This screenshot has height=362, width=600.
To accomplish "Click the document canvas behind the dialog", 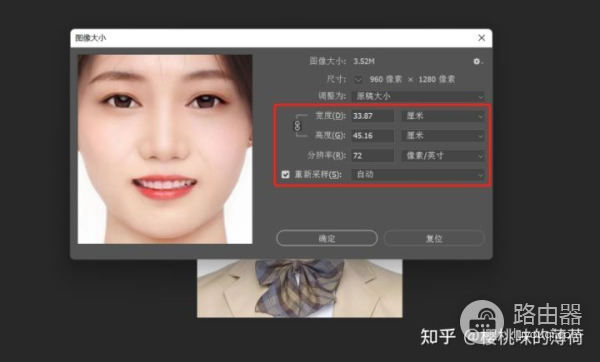I will click(300, 288).
